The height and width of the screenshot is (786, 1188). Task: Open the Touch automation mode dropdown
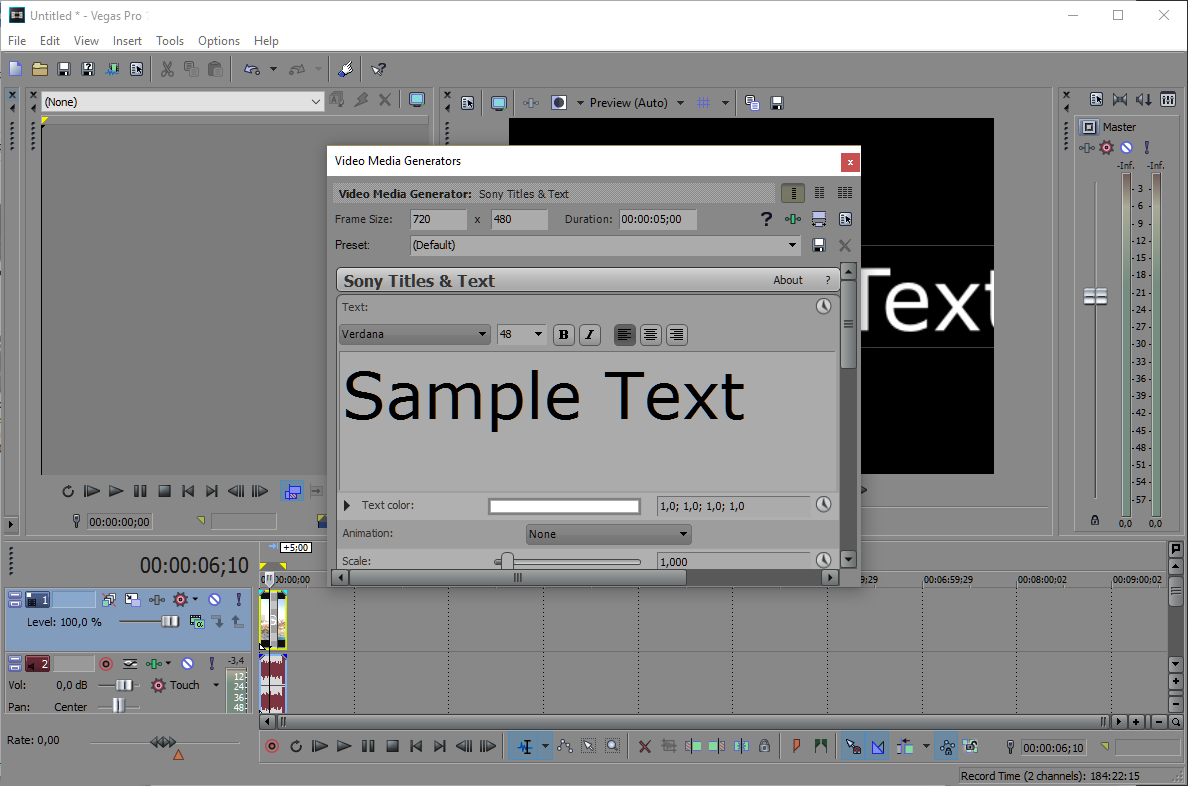216,685
